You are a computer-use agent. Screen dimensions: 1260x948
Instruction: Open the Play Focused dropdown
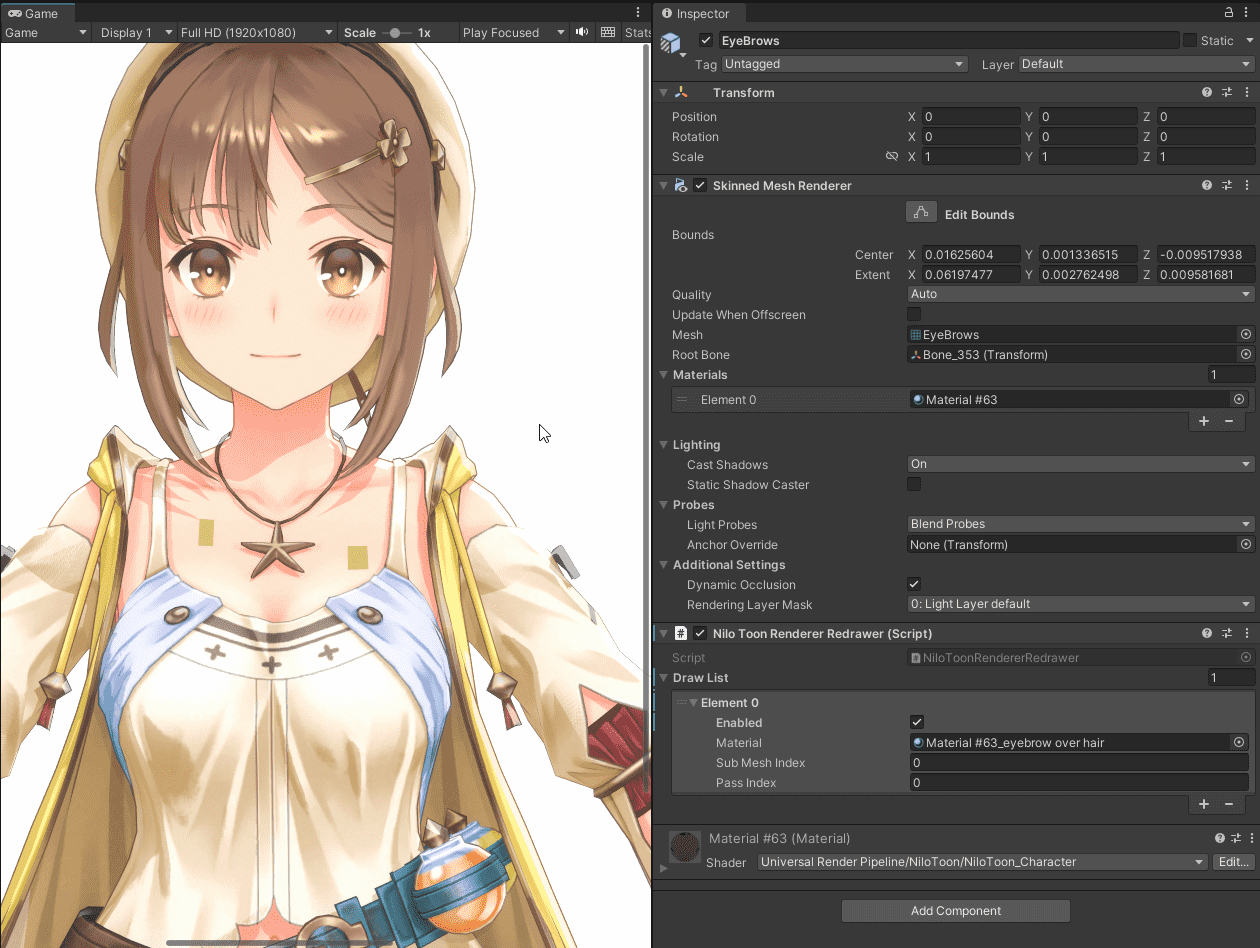513,32
